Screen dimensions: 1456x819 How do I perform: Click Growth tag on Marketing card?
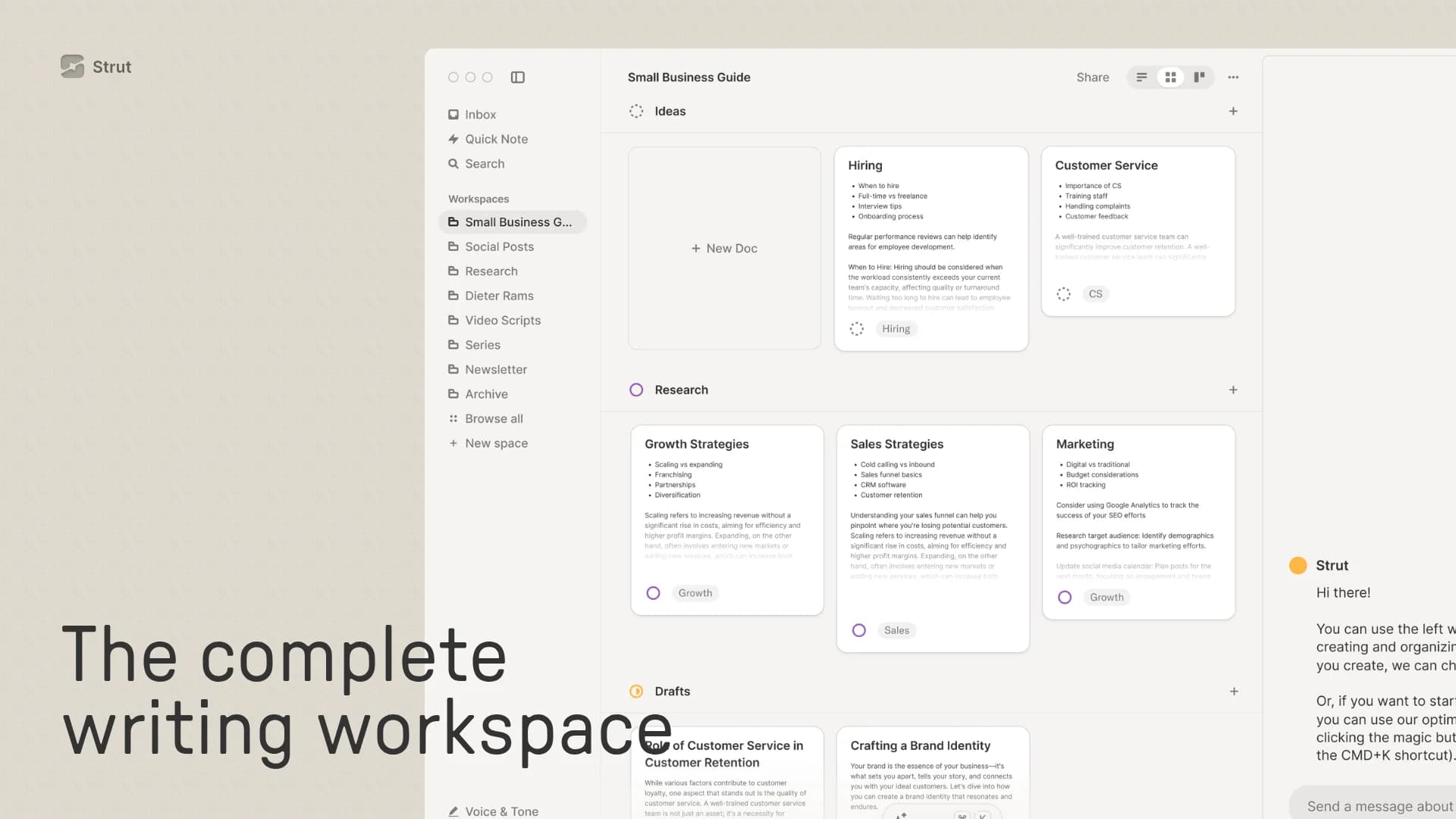(x=1106, y=598)
